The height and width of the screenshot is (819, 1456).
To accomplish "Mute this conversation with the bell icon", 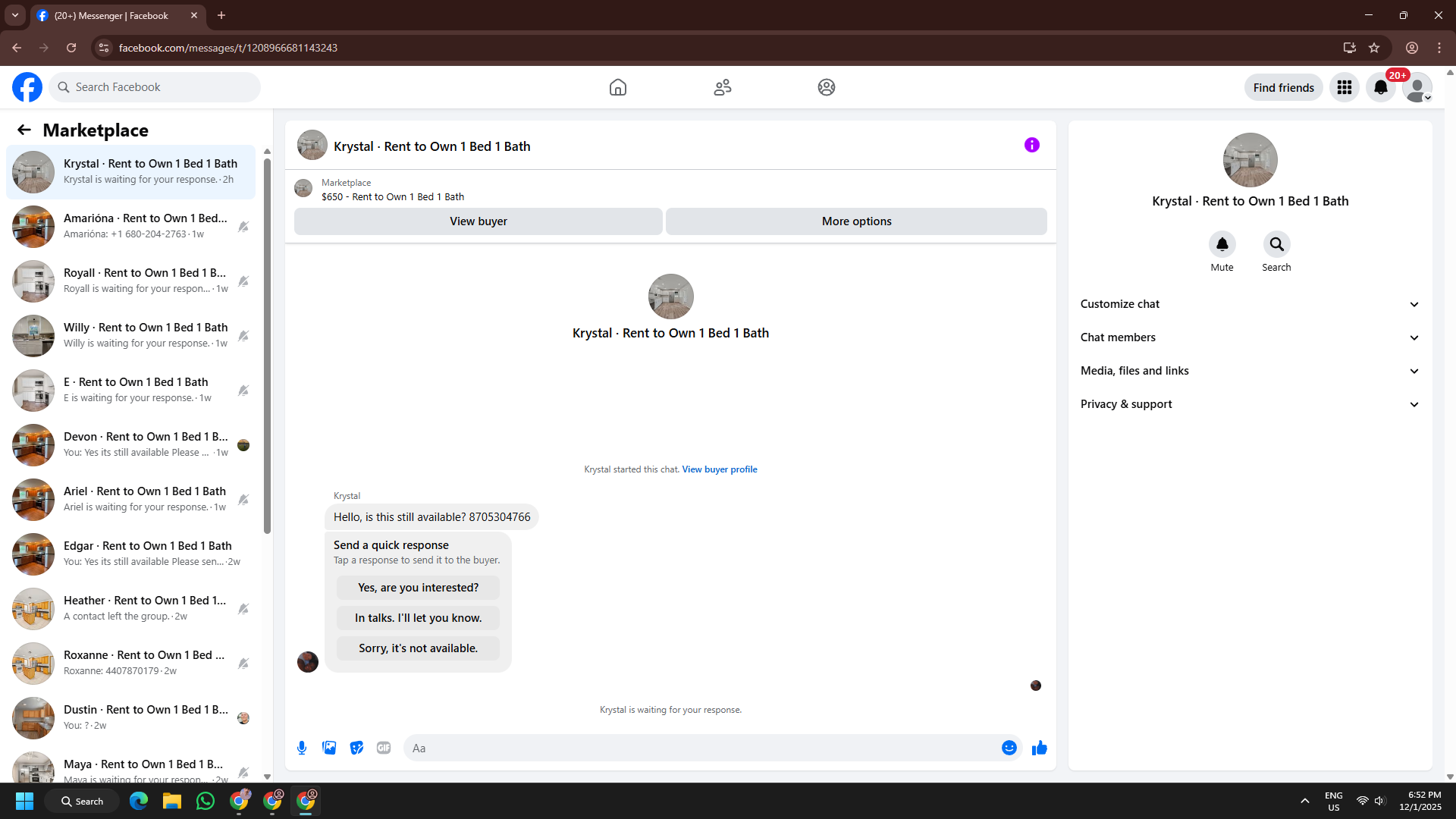I will (x=1222, y=244).
